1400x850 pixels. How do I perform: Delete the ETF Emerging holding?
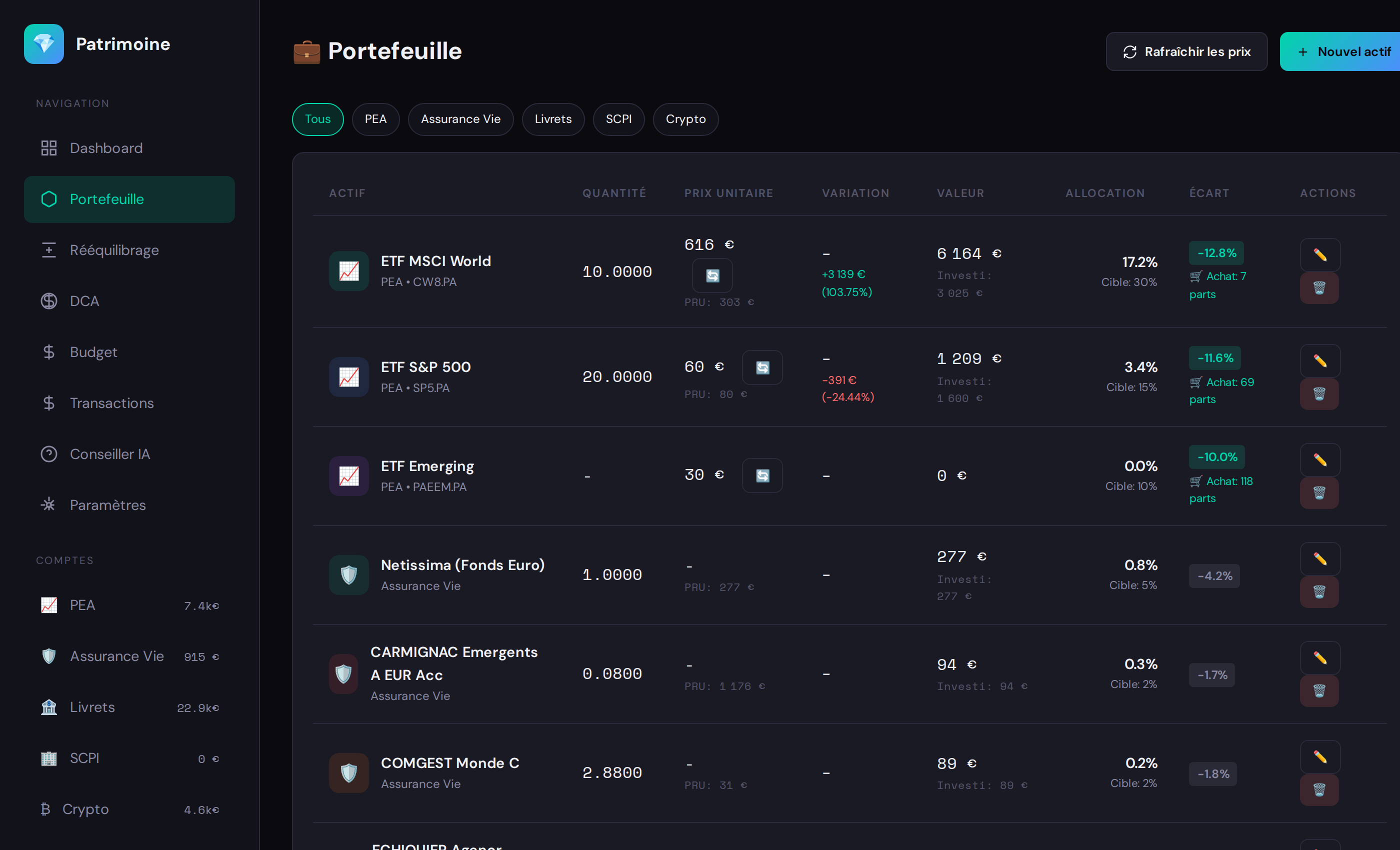tap(1319, 492)
